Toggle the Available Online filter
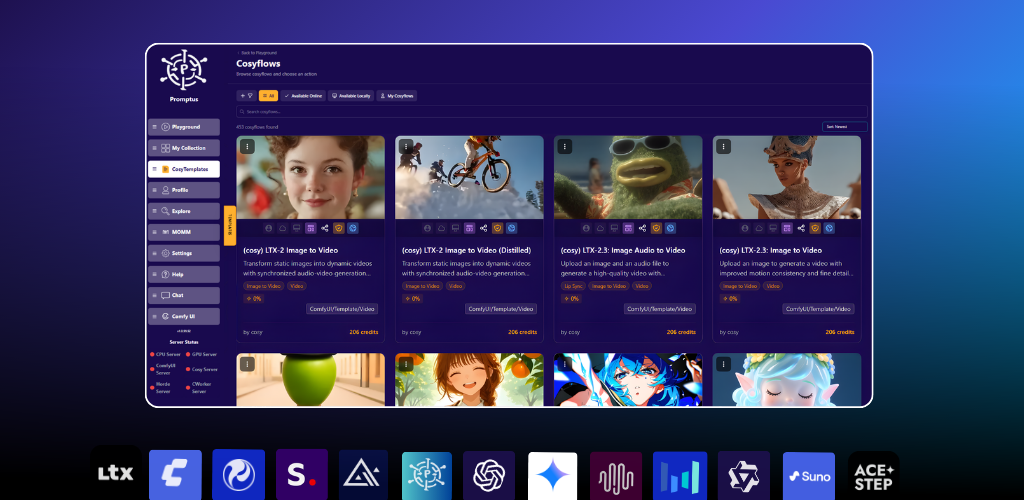The image size is (1024, 500). tap(303, 95)
